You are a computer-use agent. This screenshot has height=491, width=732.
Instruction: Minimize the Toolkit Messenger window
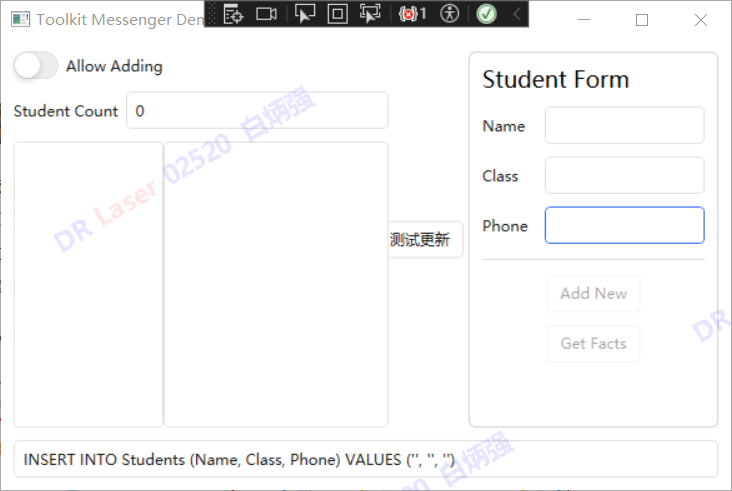click(584, 20)
